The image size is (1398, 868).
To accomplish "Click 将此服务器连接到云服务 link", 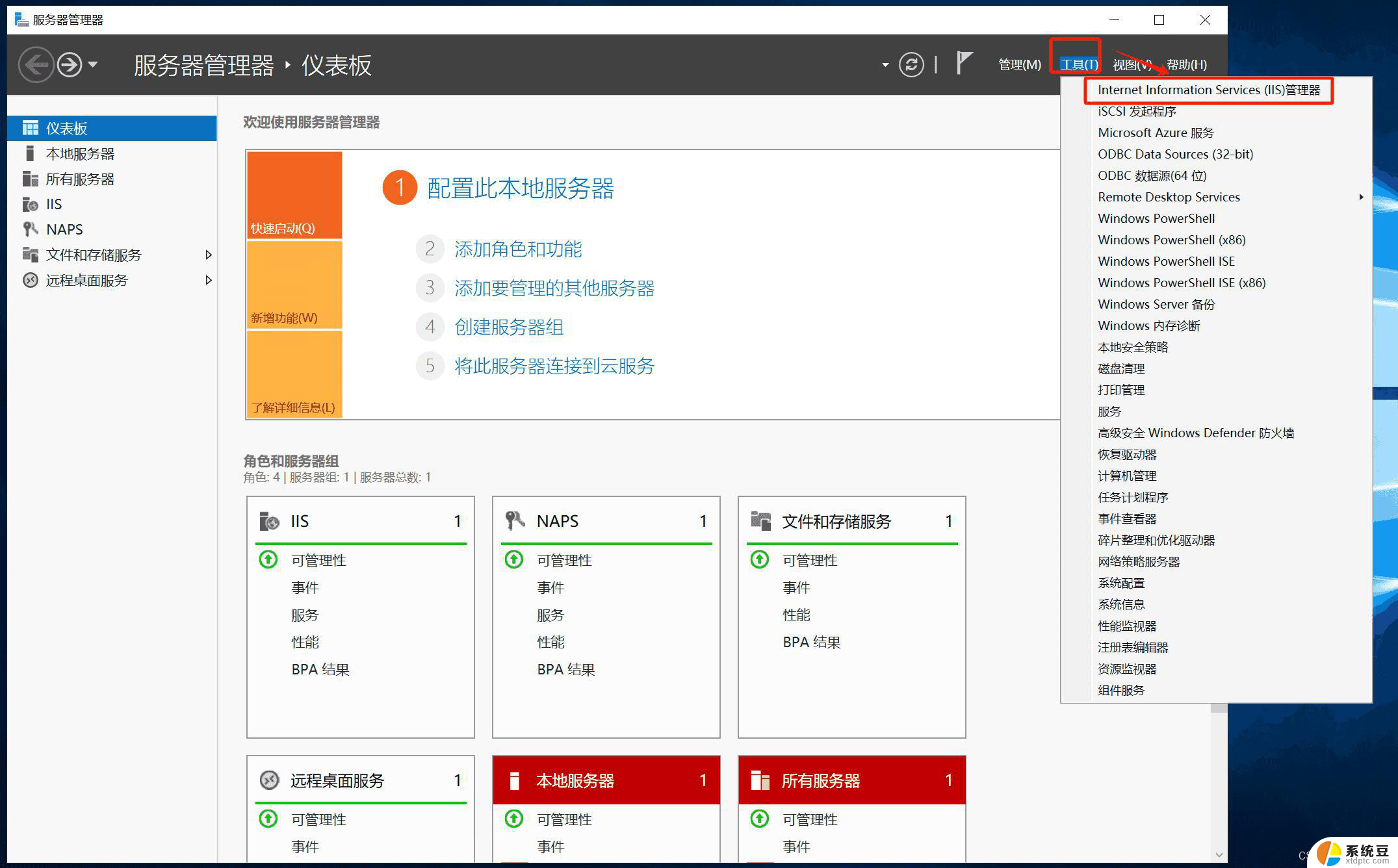I will 554,366.
